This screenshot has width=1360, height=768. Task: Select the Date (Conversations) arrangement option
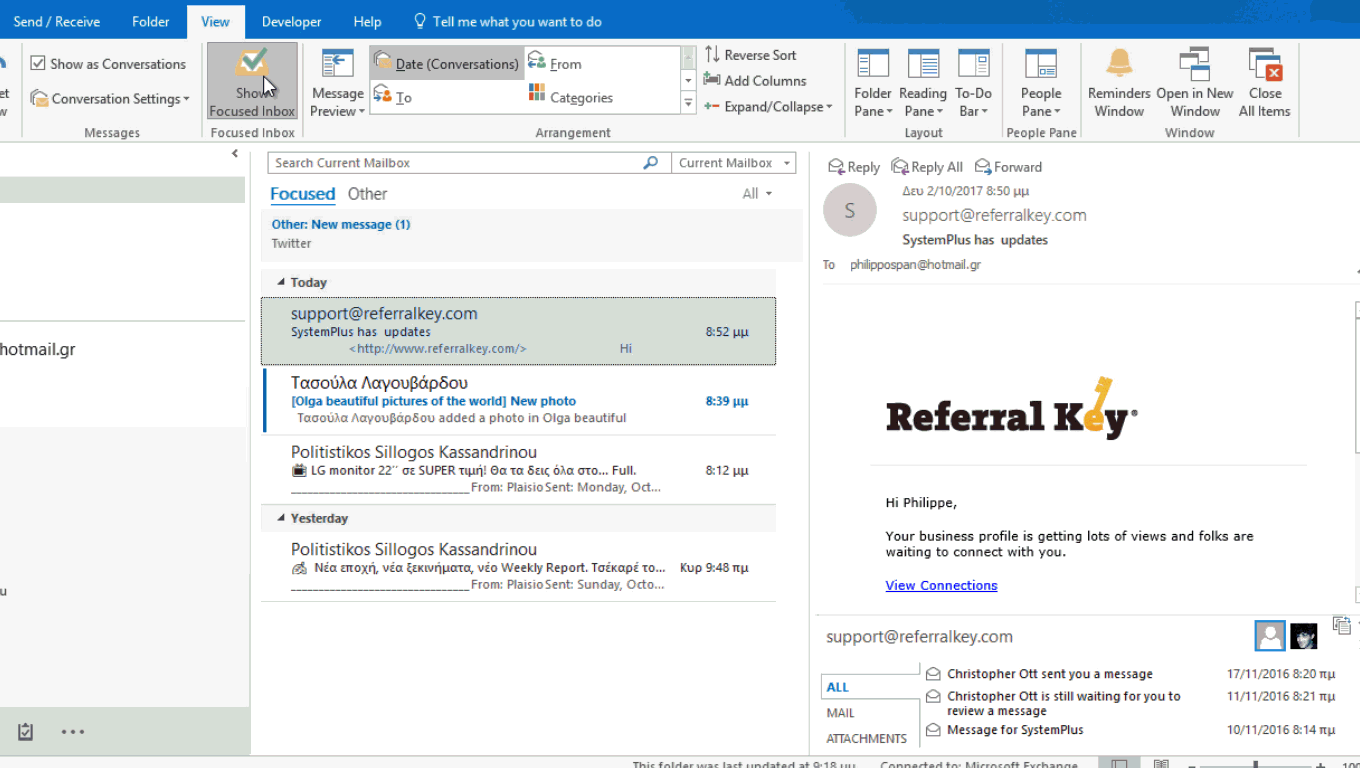point(447,64)
